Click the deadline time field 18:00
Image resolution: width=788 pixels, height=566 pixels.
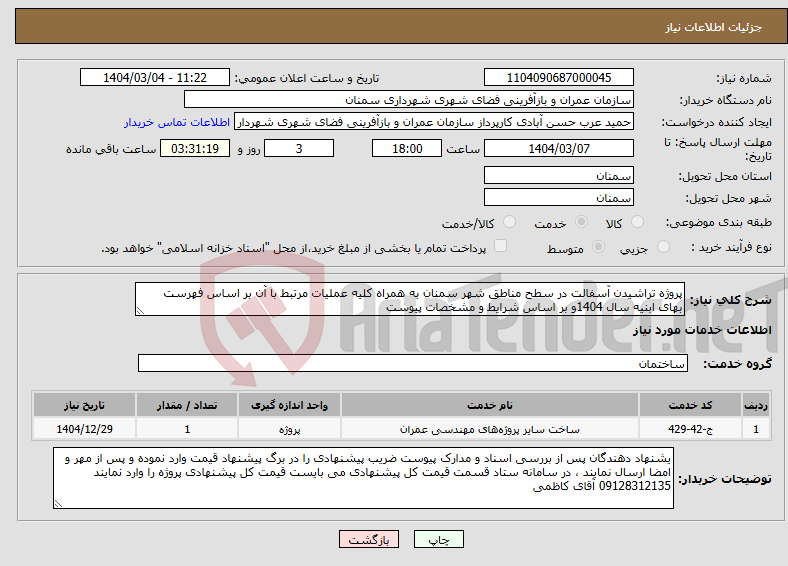[407, 148]
